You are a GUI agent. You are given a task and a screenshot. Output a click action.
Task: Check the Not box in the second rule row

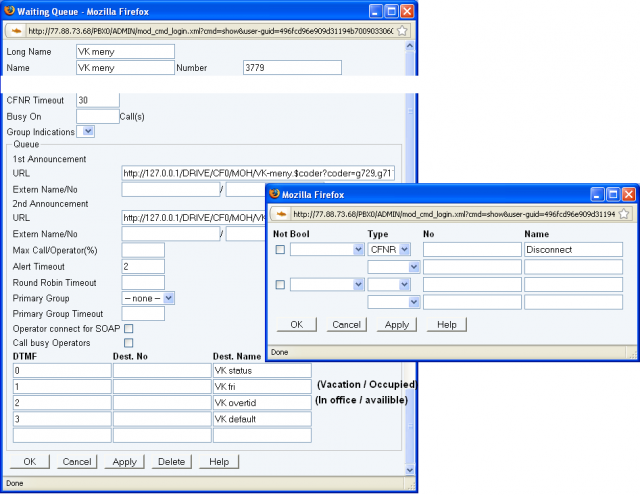click(280, 285)
